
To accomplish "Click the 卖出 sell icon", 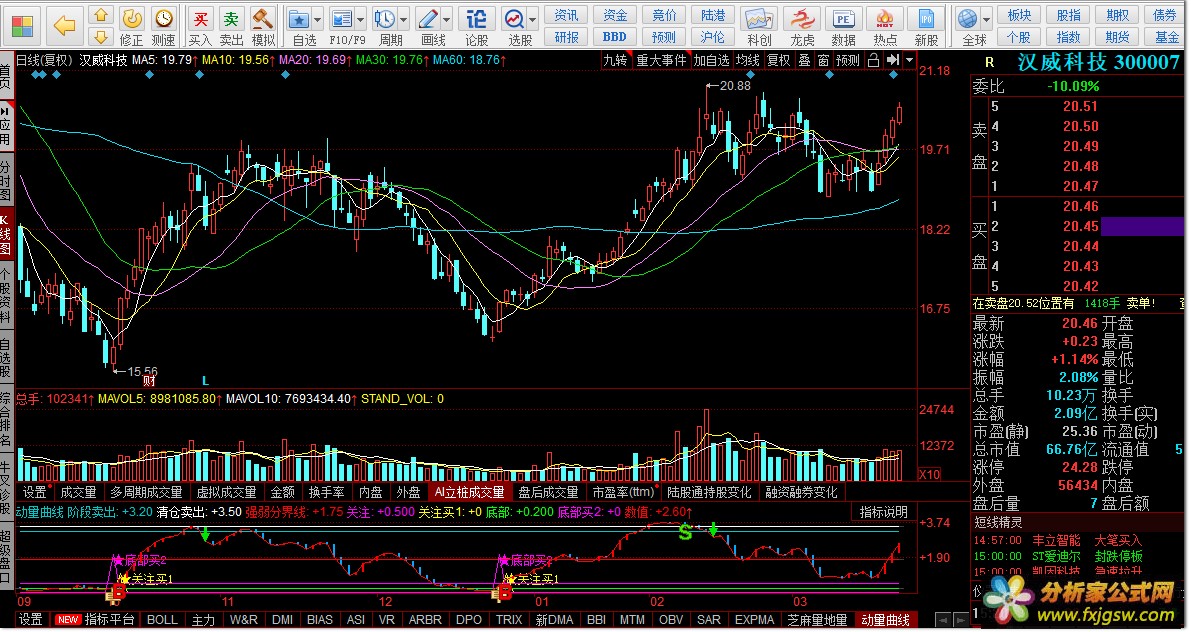I will coord(232,26).
